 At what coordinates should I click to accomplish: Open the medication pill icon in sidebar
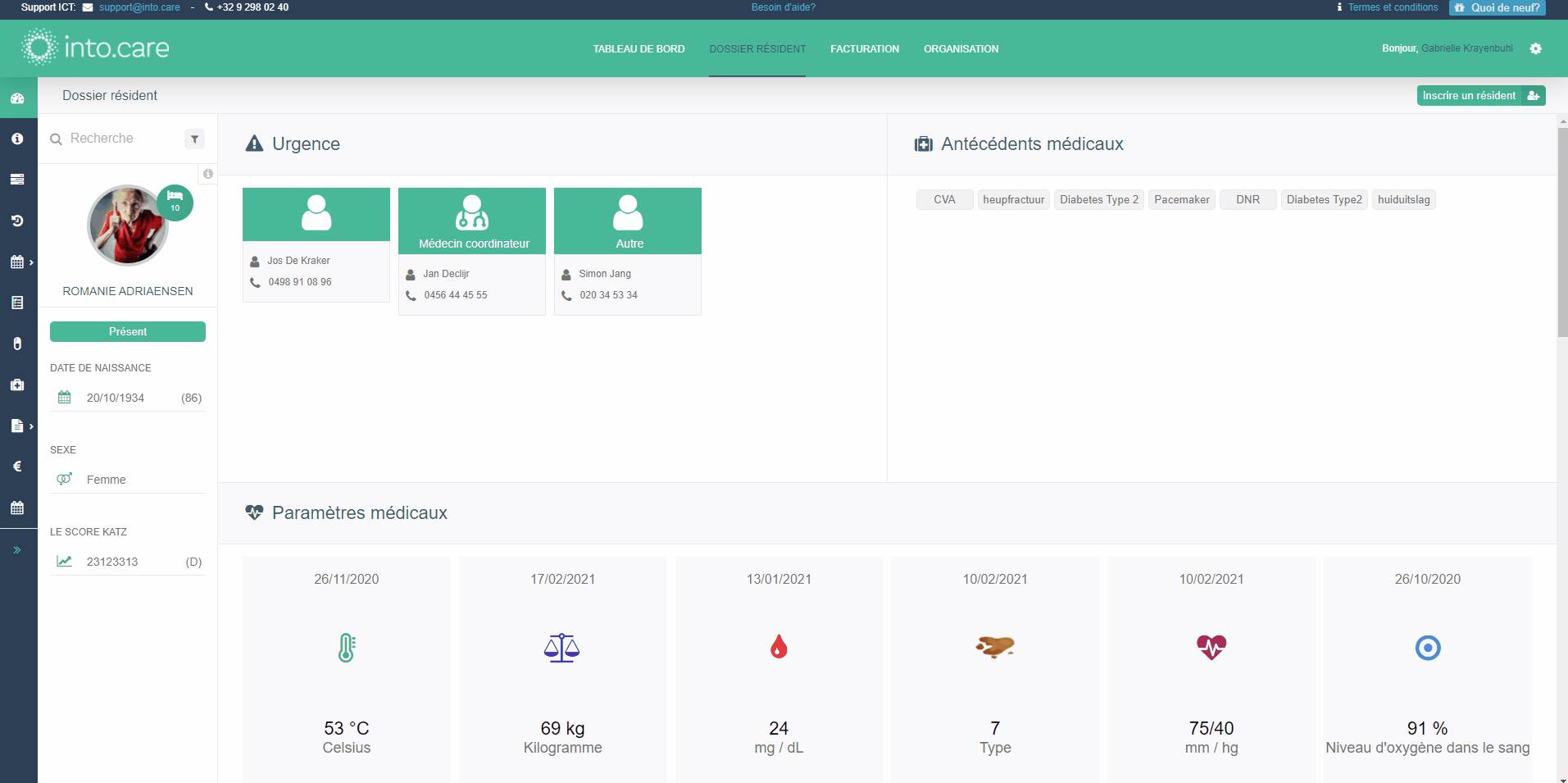click(17, 344)
